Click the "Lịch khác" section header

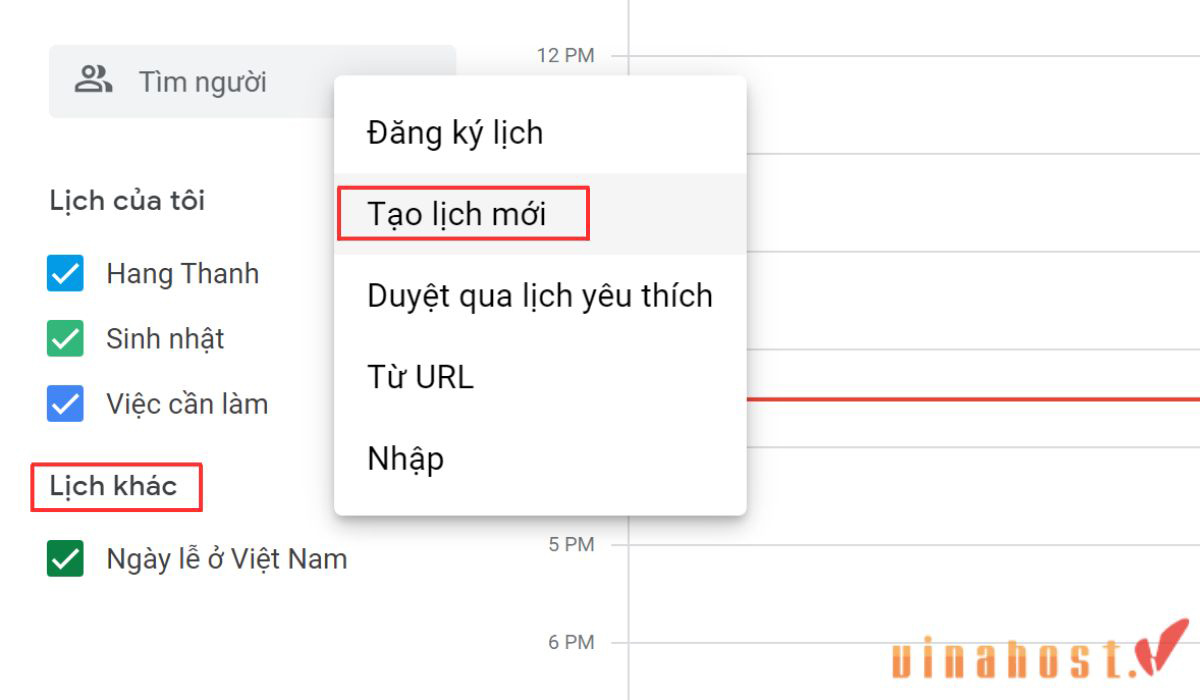113,486
